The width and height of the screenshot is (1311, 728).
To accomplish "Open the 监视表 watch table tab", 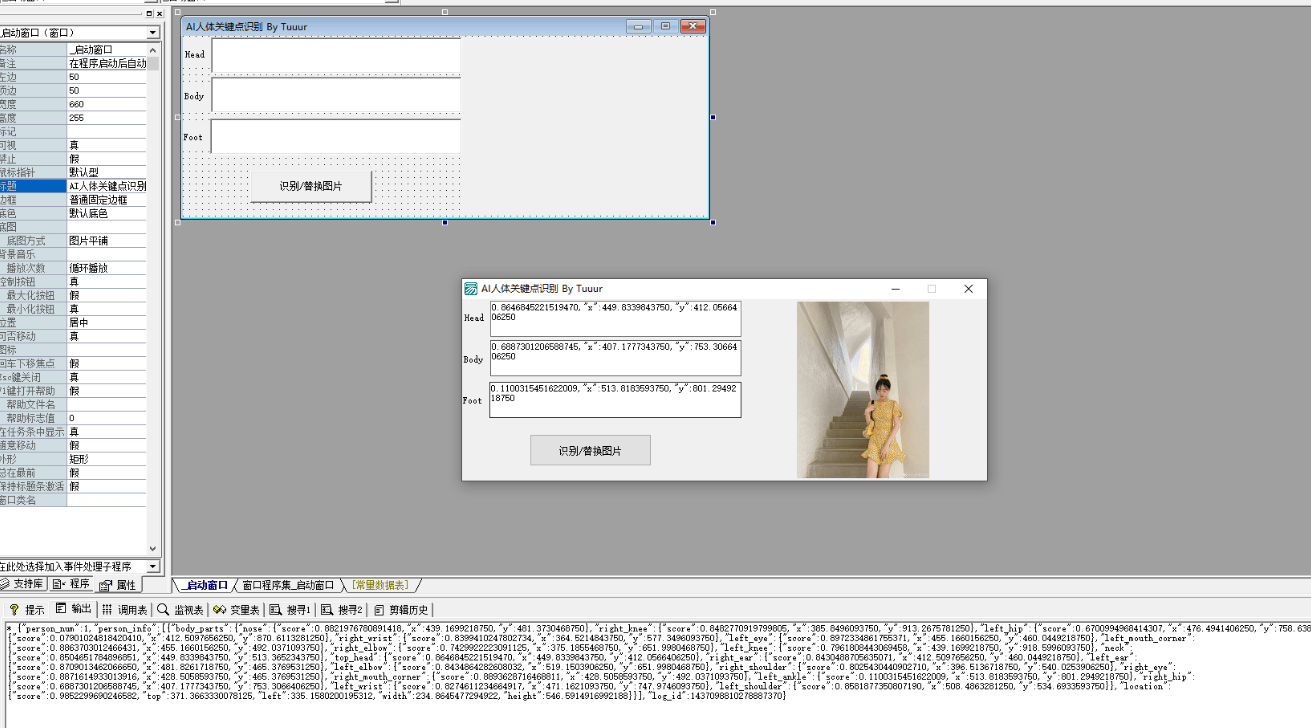I will point(181,609).
